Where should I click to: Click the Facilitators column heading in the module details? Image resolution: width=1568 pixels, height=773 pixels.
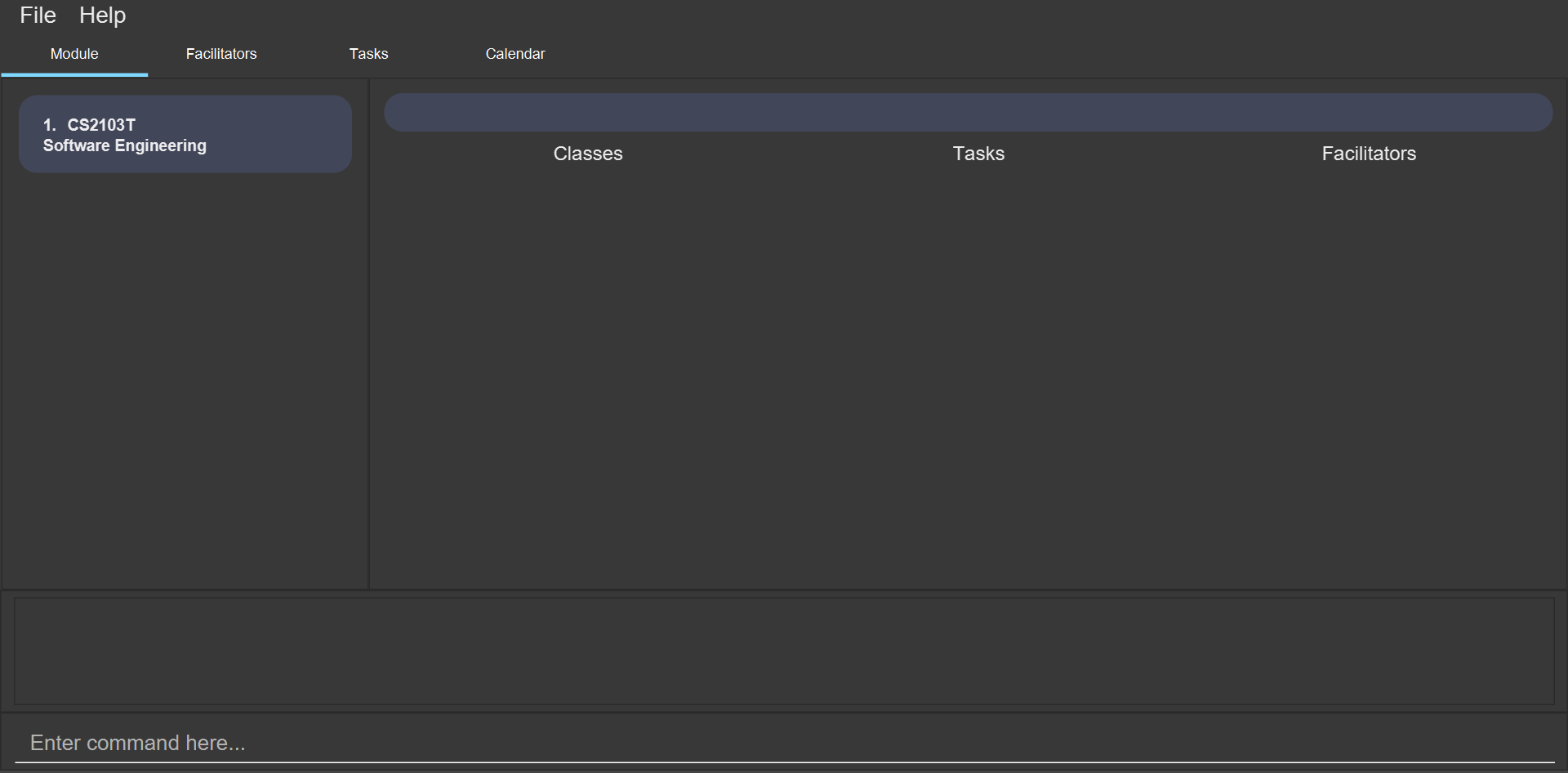pos(1369,154)
